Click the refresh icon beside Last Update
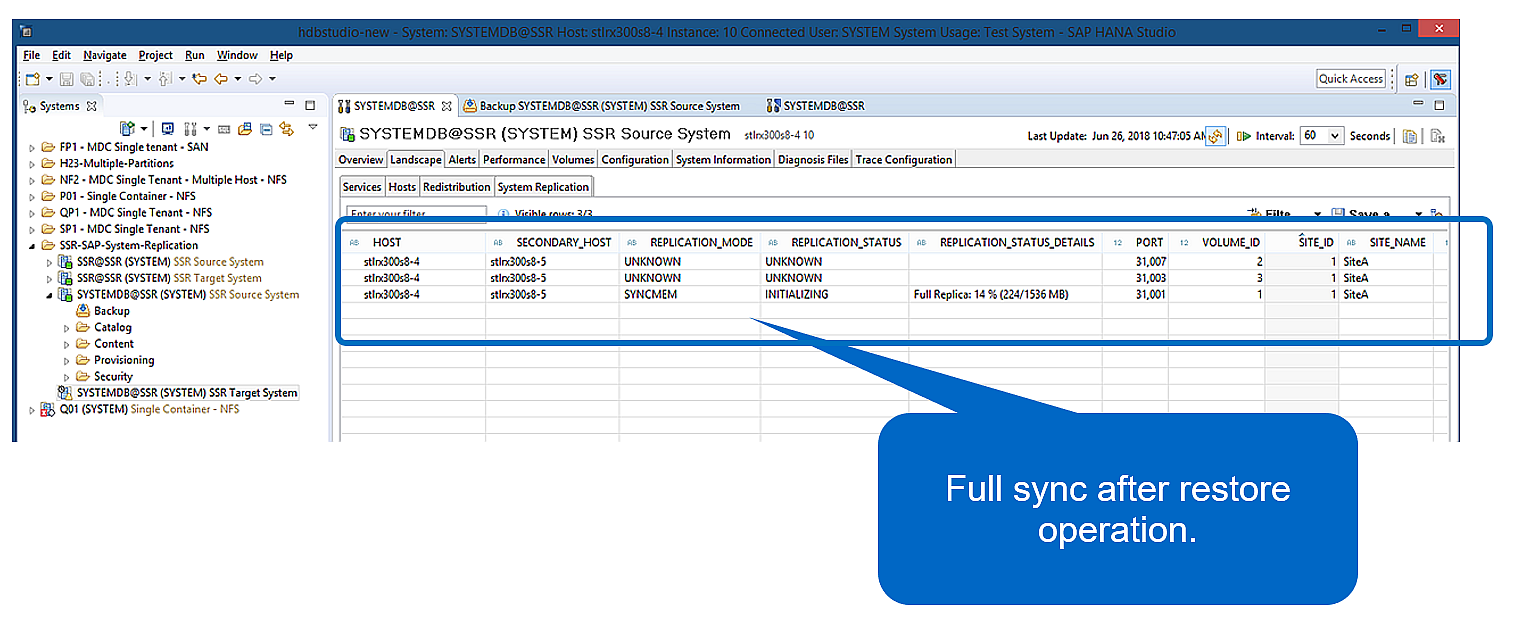The height and width of the screenshot is (629, 1530). [1215, 137]
